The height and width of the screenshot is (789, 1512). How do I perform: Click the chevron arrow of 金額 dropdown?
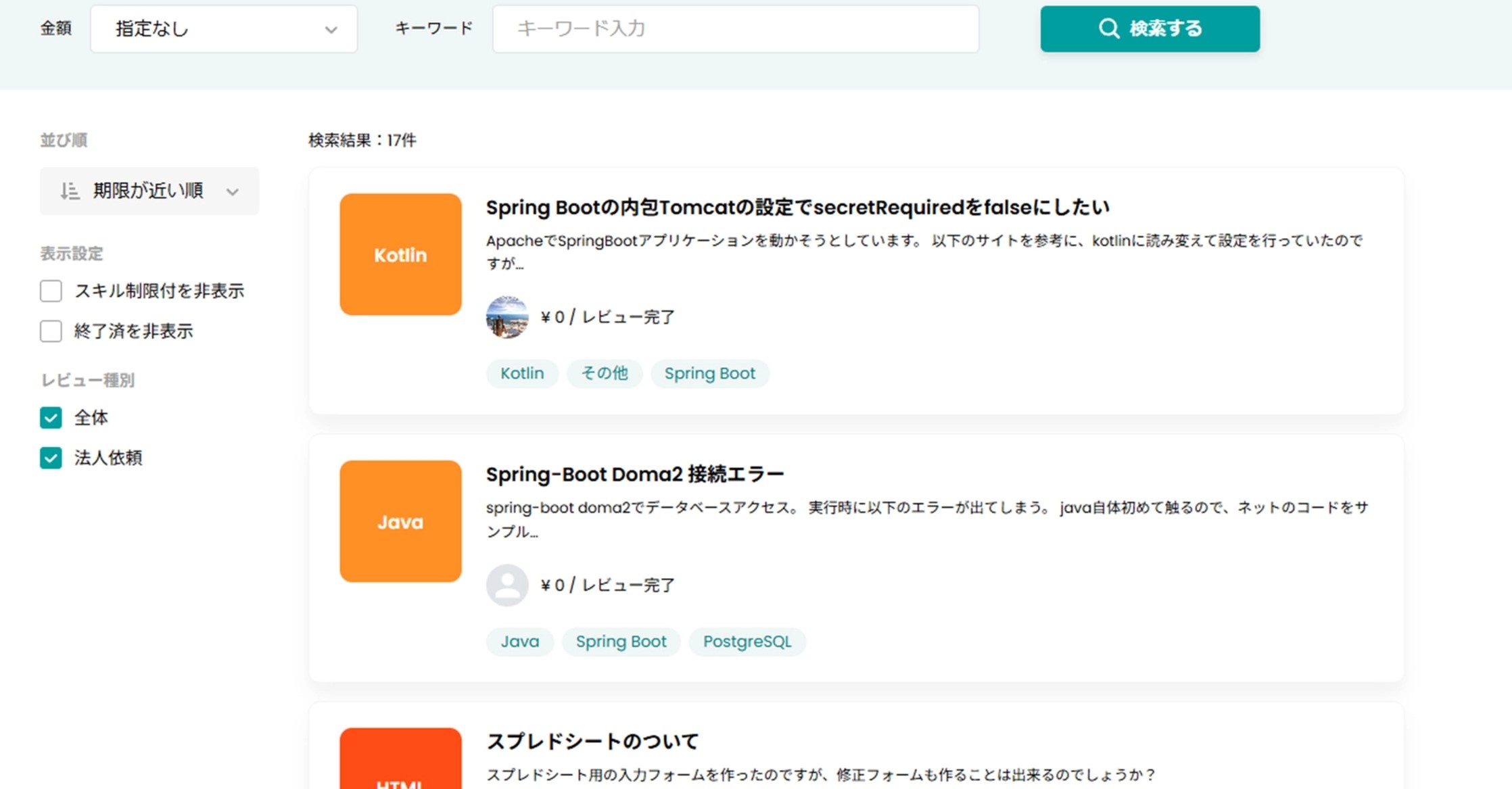[x=331, y=30]
